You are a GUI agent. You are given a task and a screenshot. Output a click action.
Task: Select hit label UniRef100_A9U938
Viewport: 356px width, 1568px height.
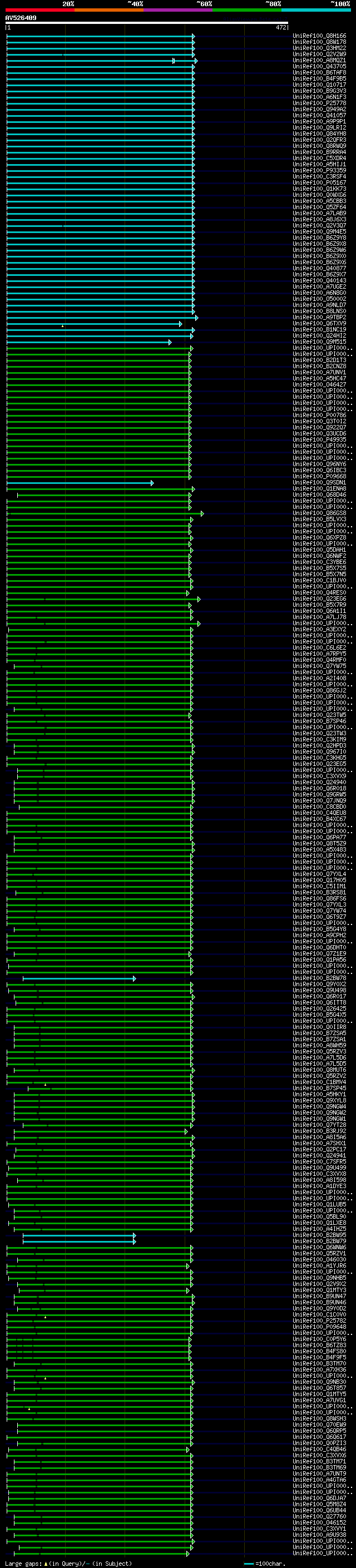319,1535
